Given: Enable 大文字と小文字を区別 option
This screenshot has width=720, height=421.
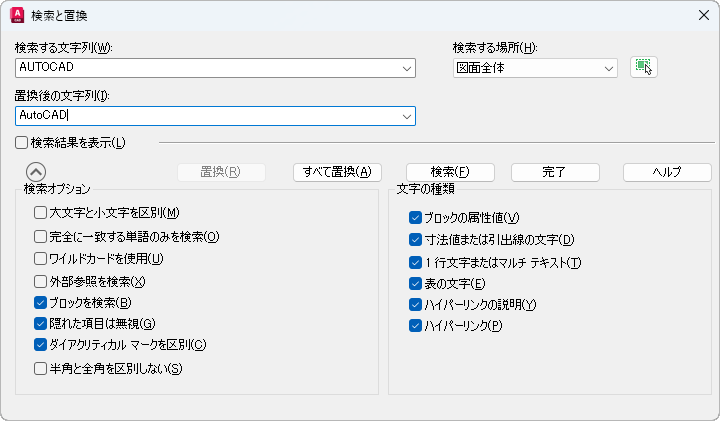Looking at the screenshot, I should coord(41,212).
